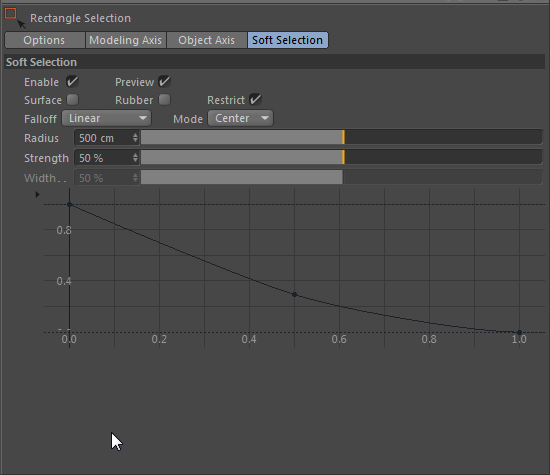Click the 0.8 vertical axis label
This screenshot has width=550, height=475.
[64, 230]
